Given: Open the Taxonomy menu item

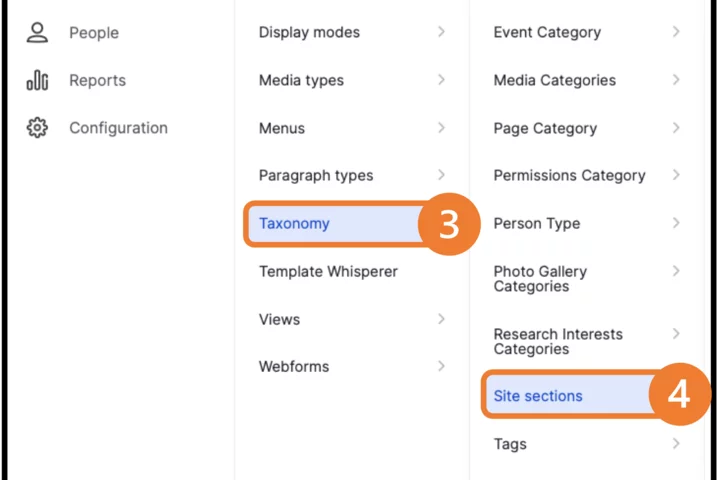Looking at the screenshot, I should [294, 223].
